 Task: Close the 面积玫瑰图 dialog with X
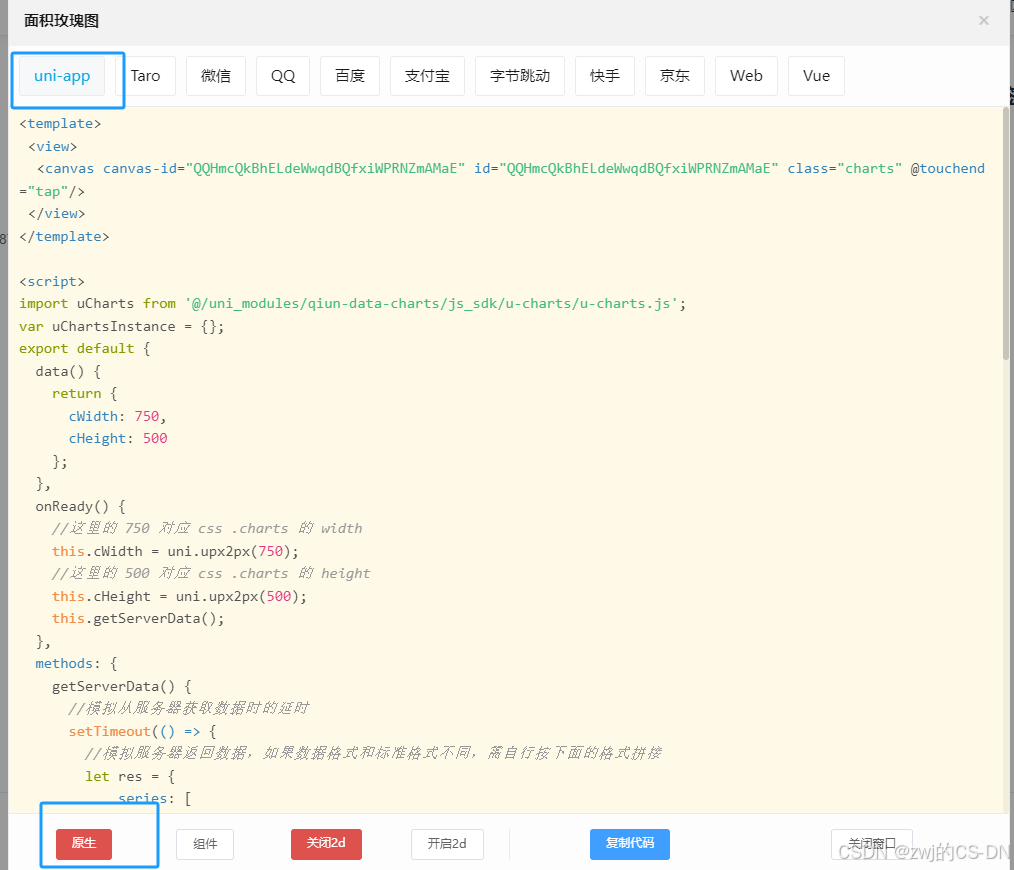(984, 21)
